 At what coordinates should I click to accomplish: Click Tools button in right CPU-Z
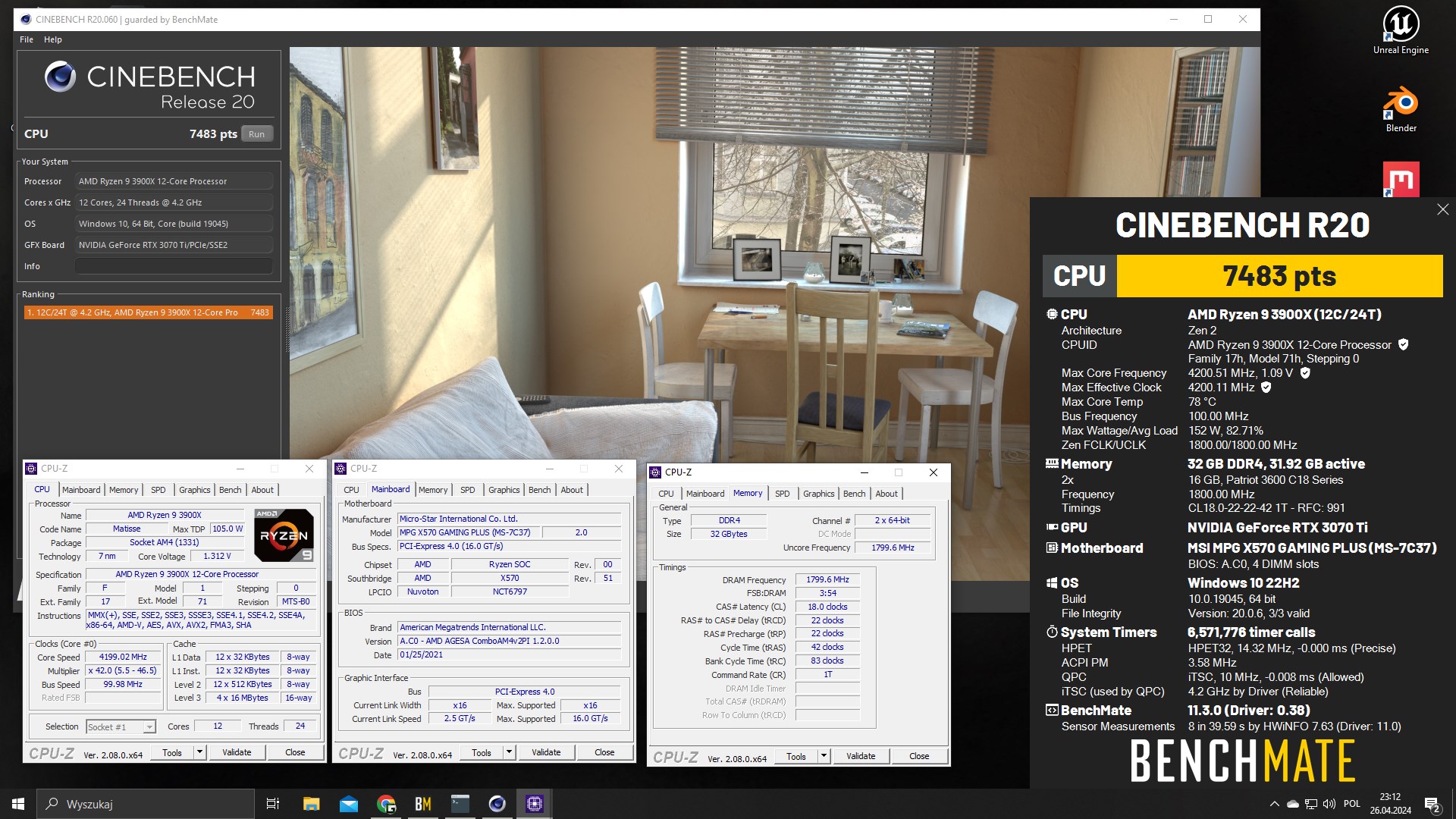[796, 756]
